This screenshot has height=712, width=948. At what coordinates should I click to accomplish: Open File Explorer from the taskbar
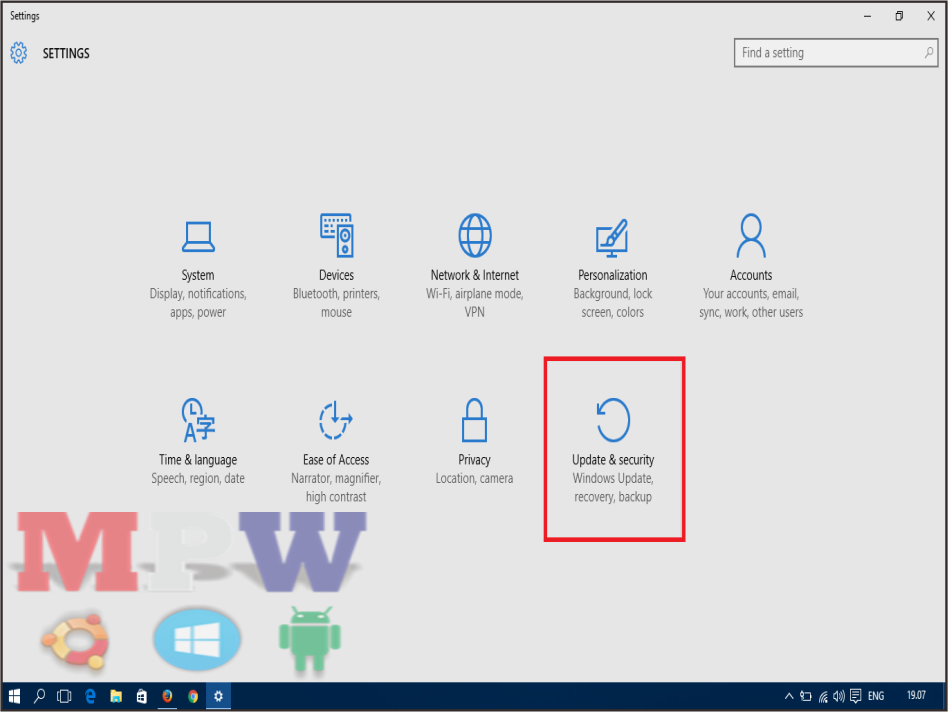[116, 696]
